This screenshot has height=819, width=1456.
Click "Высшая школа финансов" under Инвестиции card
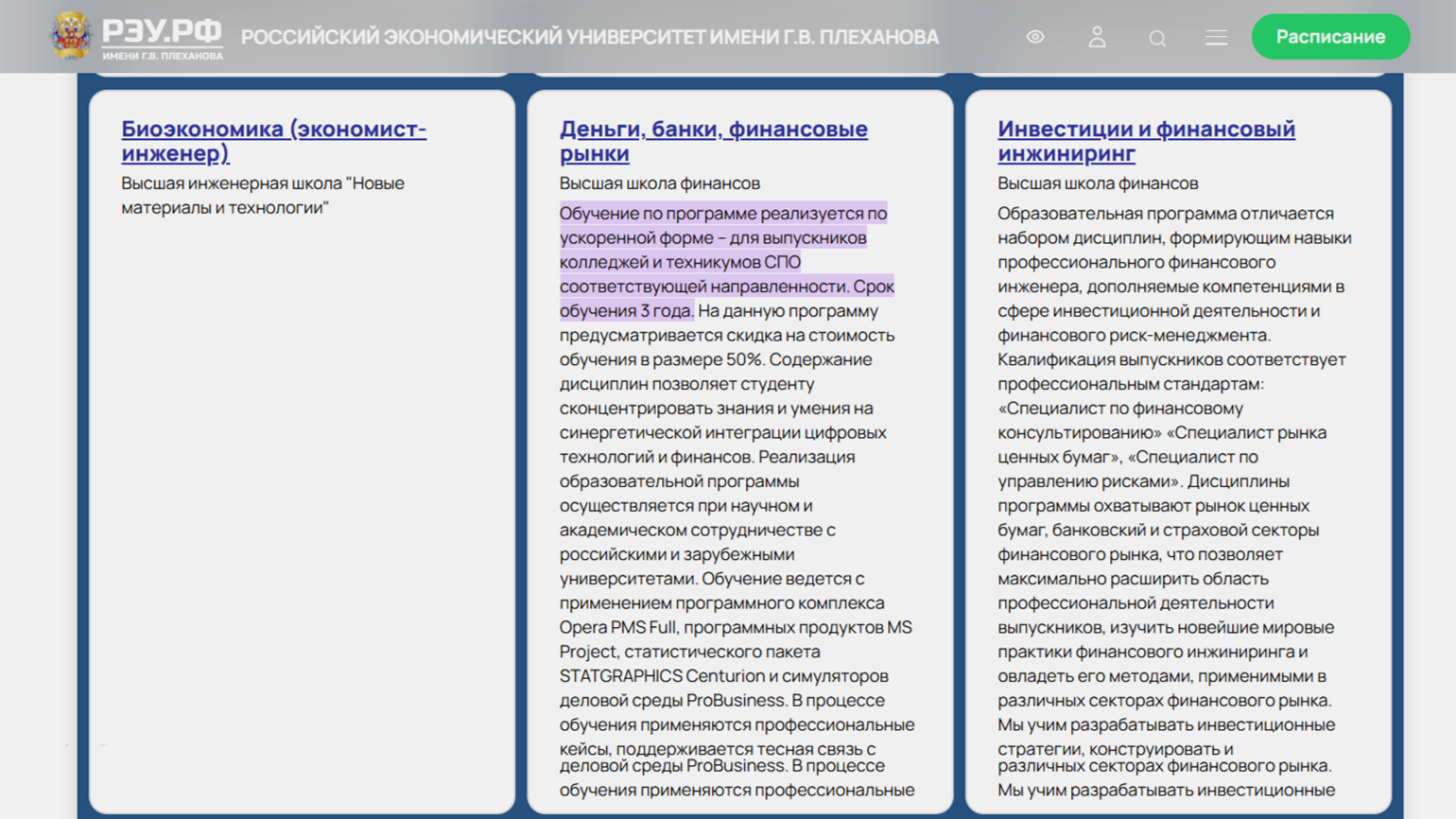click(1098, 183)
